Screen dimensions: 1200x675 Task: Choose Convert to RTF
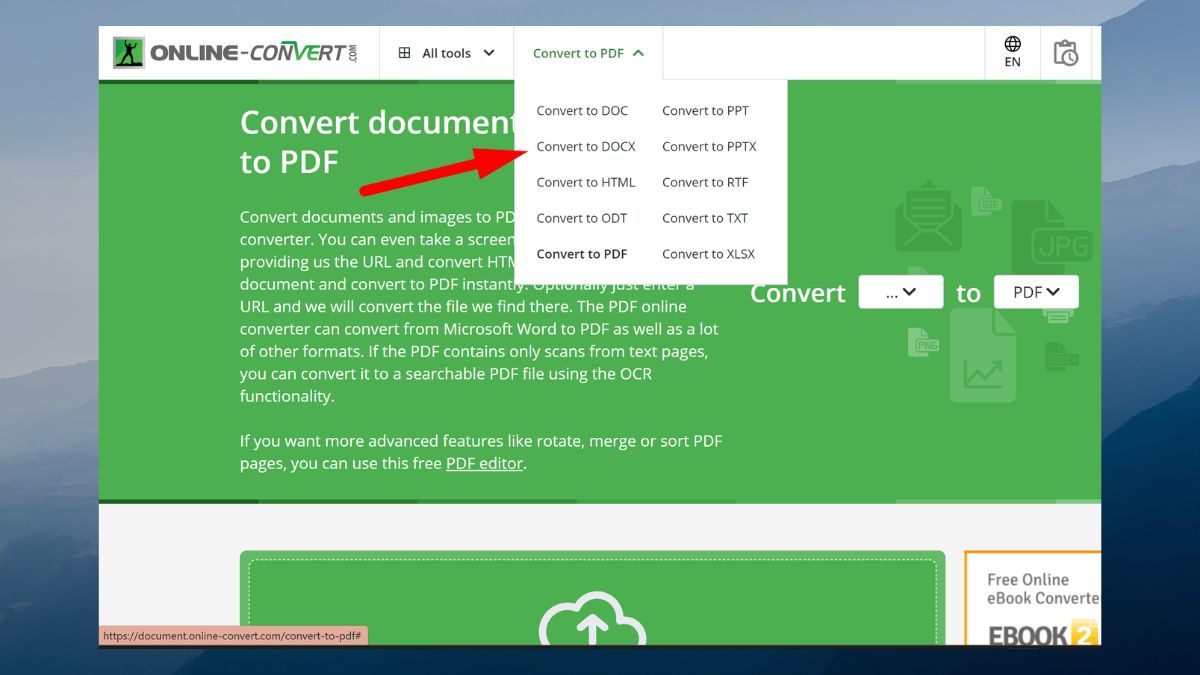(705, 183)
